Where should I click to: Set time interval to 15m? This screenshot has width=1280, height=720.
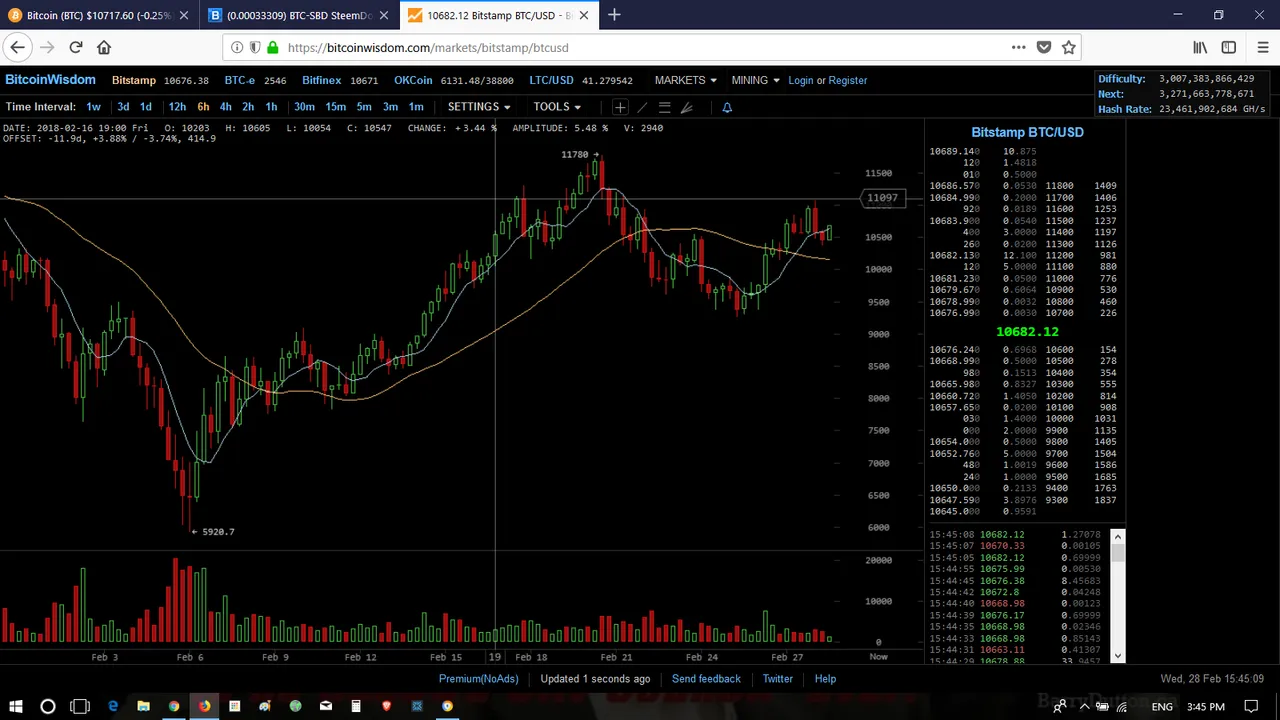pos(336,107)
